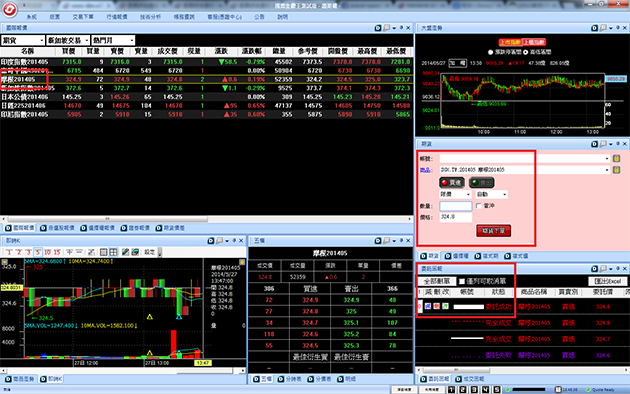Select the 高低區間 radio button
This screenshot has height=394, width=630.
(x=526, y=52)
